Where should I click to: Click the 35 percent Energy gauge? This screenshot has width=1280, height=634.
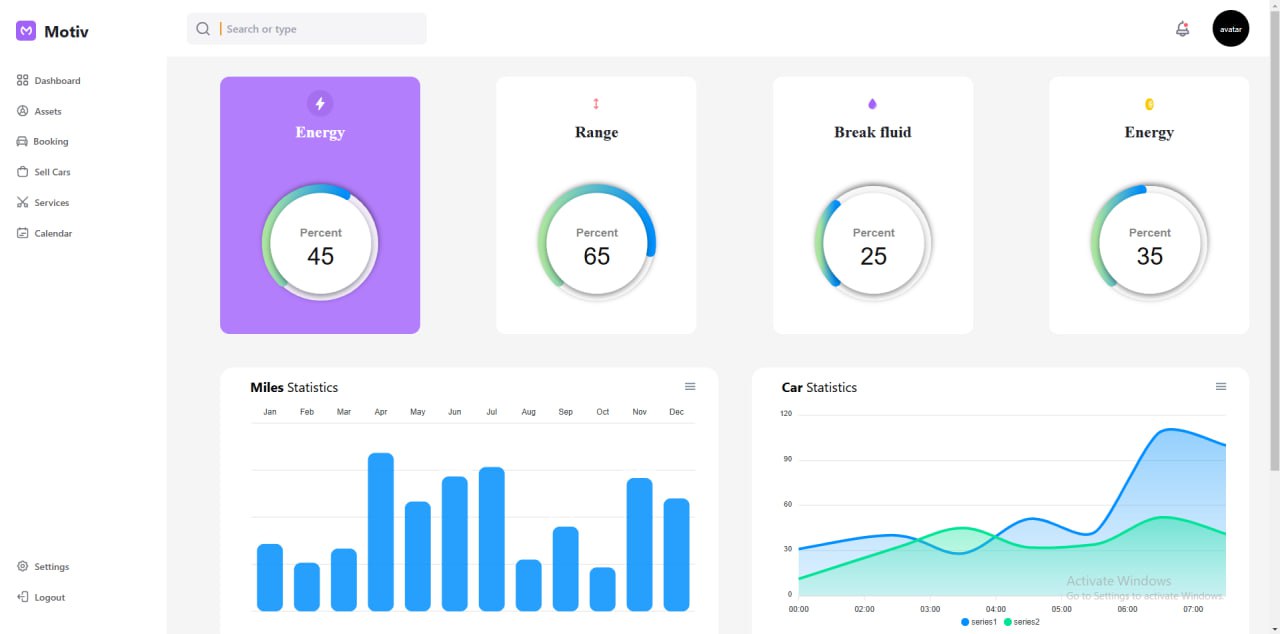(x=1149, y=244)
